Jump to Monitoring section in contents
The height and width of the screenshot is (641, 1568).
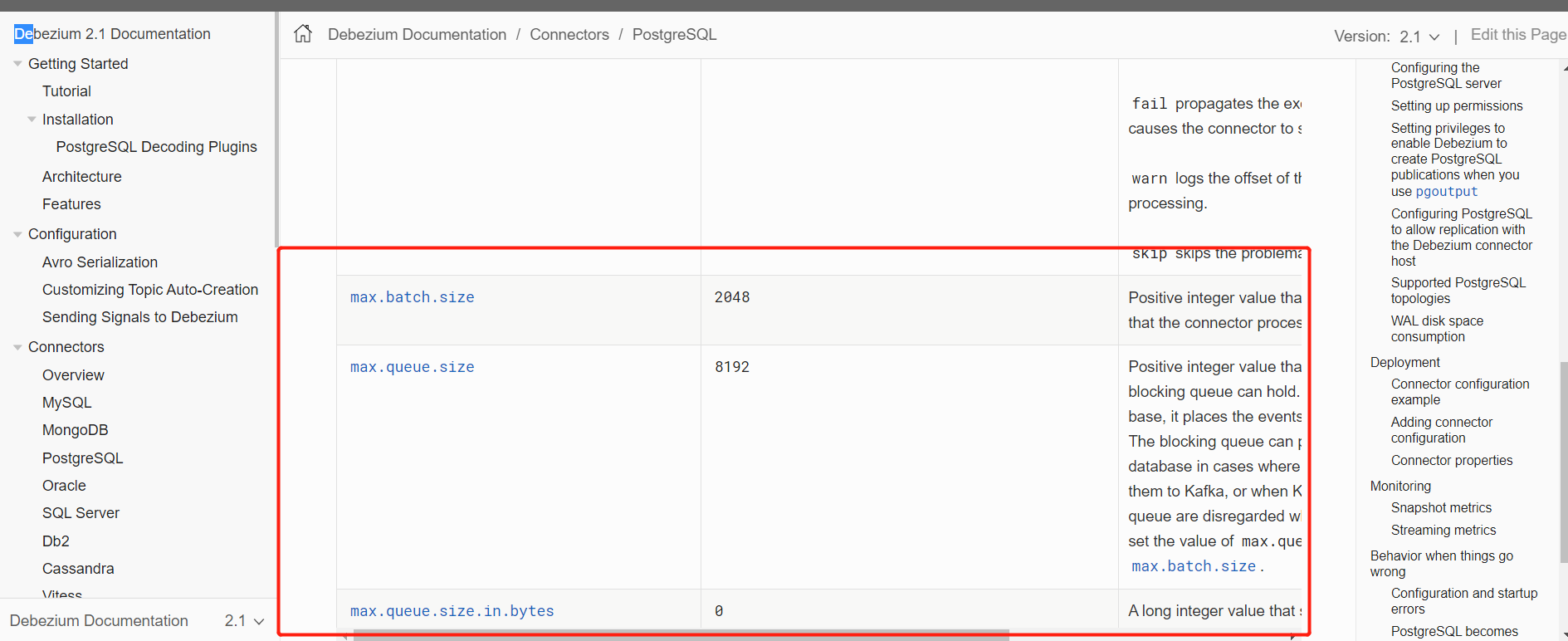pyautogui.click(x=1400, y=487)
